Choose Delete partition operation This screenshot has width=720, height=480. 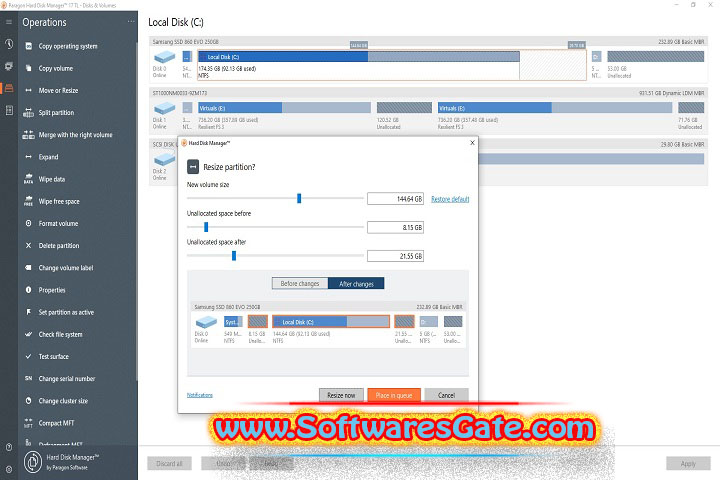tap(59, 245)
